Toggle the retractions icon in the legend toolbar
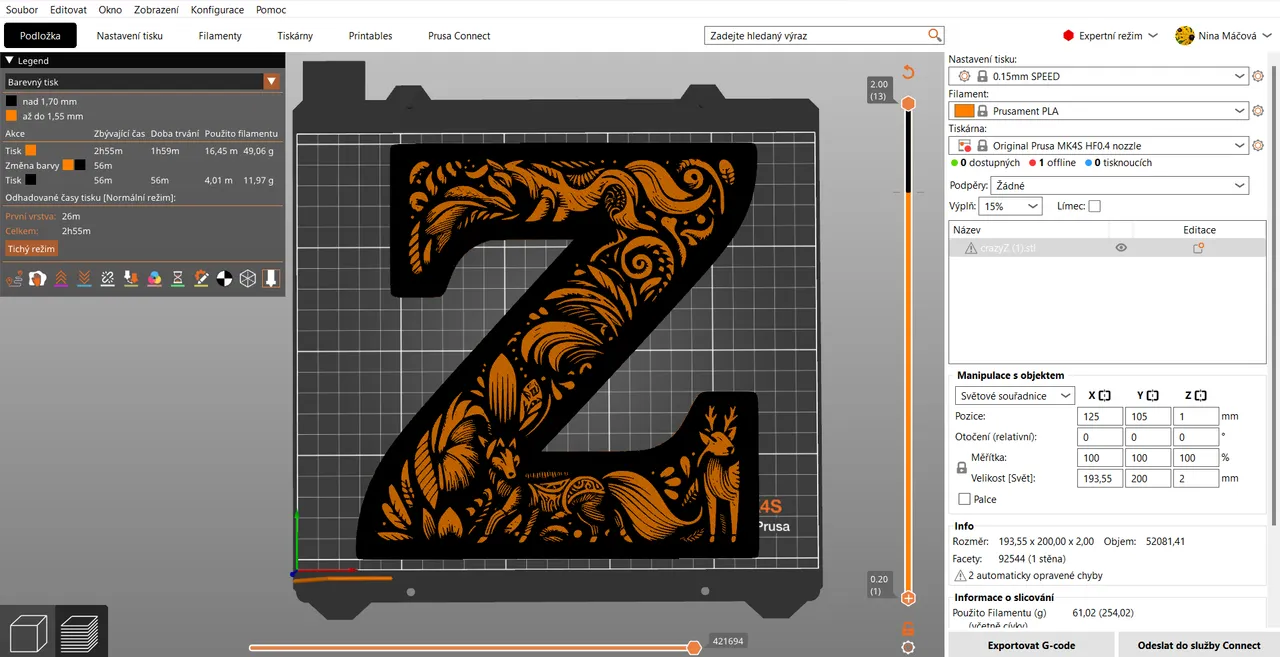 [x=61, y=278]
